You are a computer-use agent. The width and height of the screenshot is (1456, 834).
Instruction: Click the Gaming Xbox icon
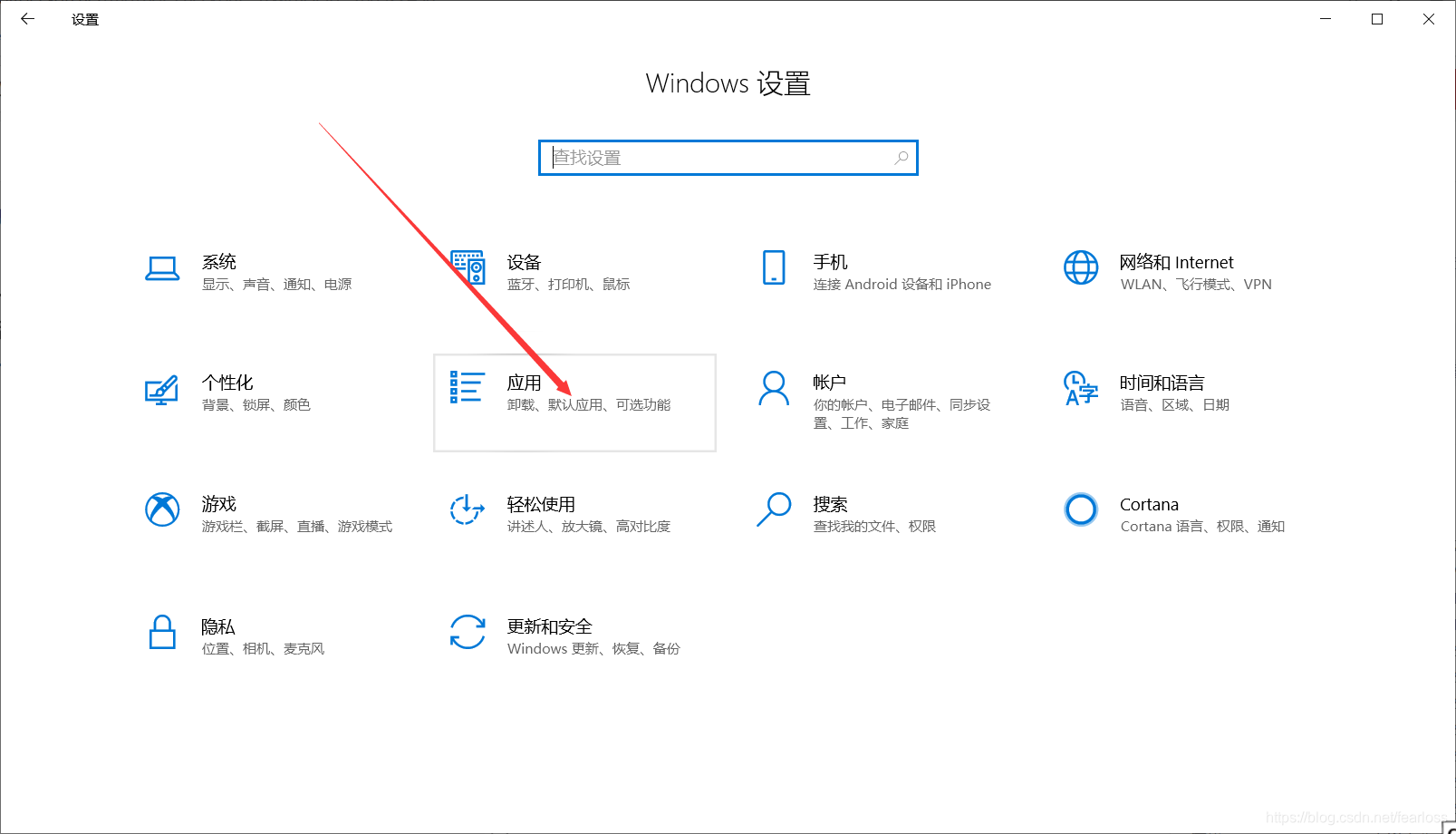click(162, 509)
